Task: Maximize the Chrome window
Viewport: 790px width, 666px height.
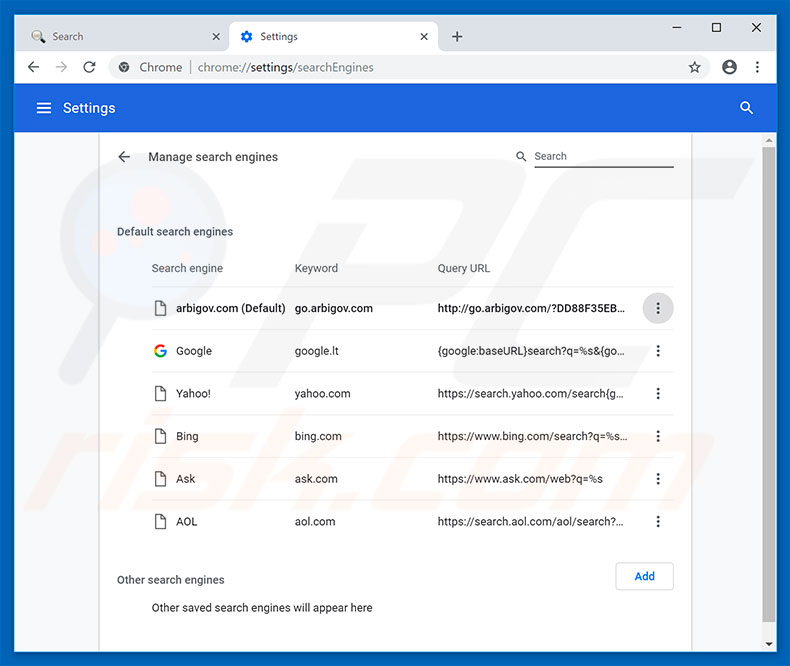Action: [x=716, y=27]
